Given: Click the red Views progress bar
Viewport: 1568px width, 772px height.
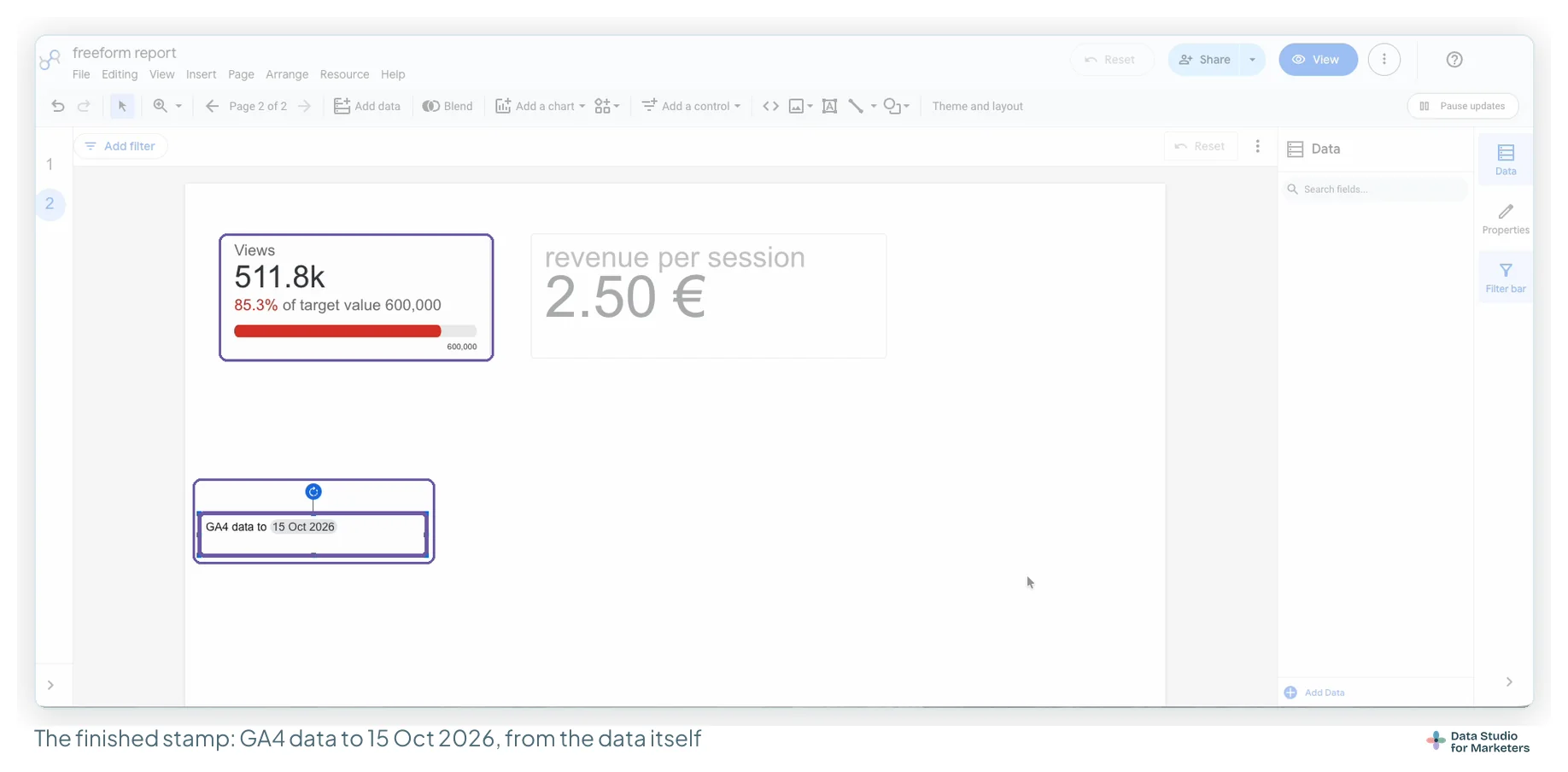Looking at the screenshot, I should click(x=337, y=331).
